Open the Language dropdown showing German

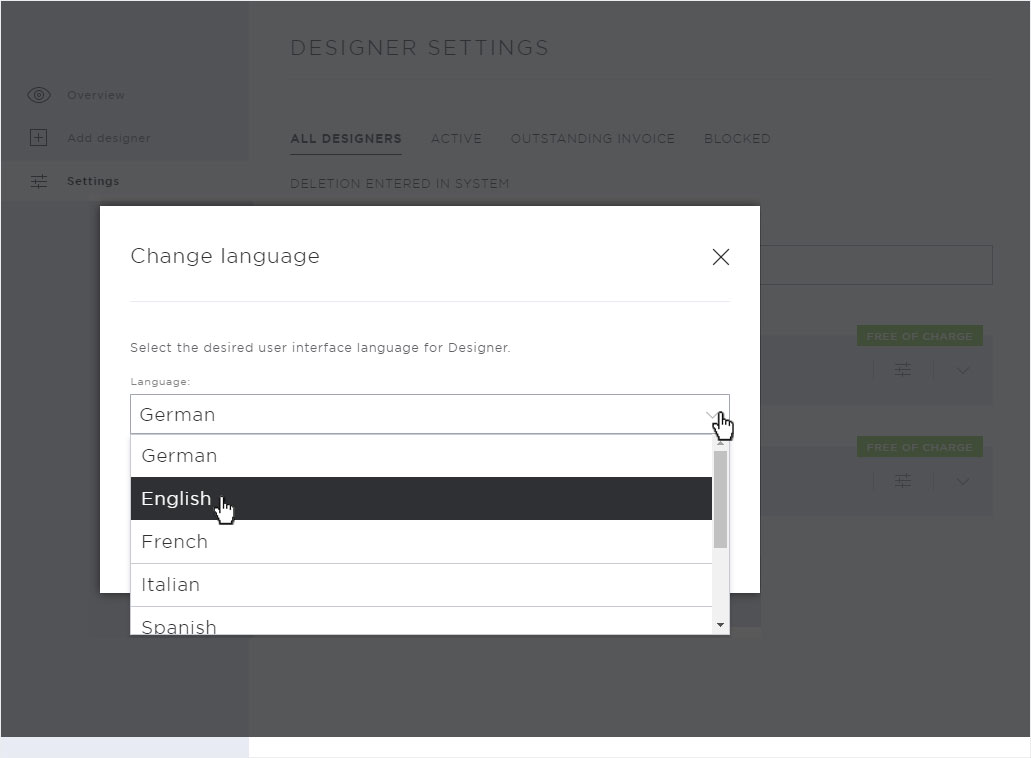(x=429, y=414)
